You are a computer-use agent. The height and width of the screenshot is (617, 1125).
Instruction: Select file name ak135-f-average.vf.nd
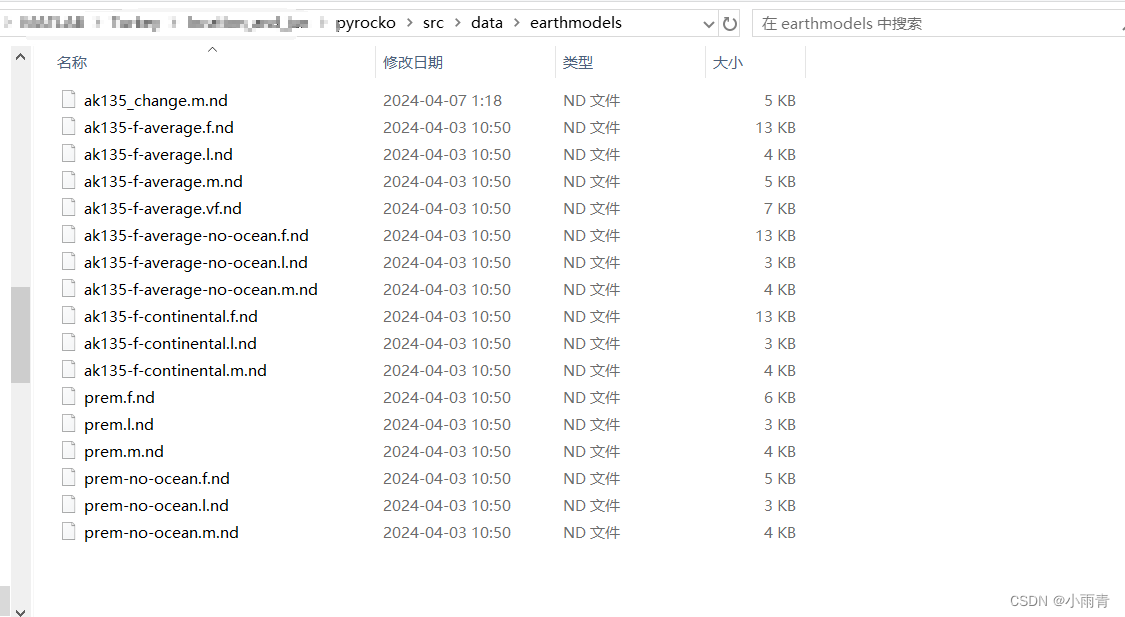pyautogui.click(x=163, y=208)
